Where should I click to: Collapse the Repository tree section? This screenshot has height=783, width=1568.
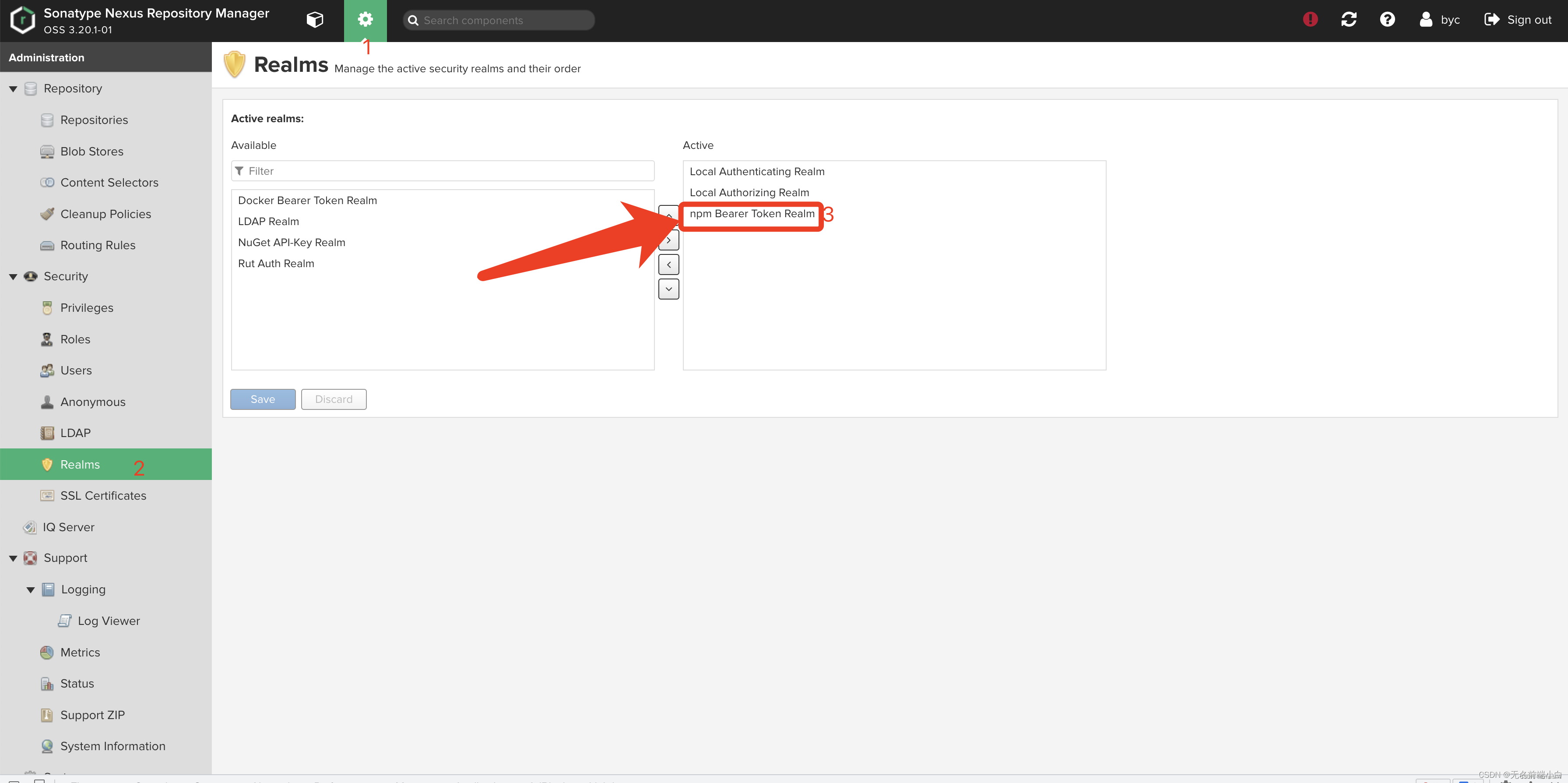(x=13, y=89)
